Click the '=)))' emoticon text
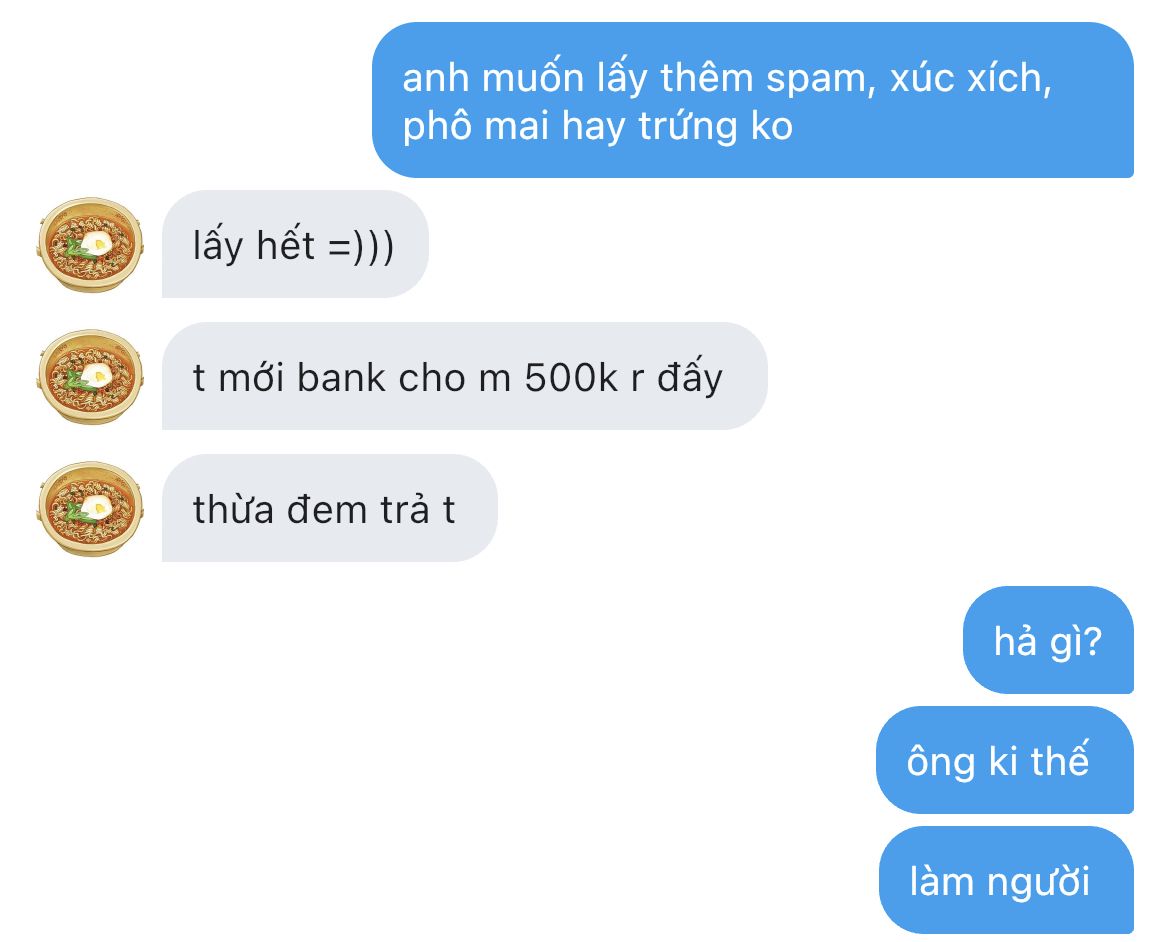Viewport: 1170px width, 942px height. [x=361, y=246]
